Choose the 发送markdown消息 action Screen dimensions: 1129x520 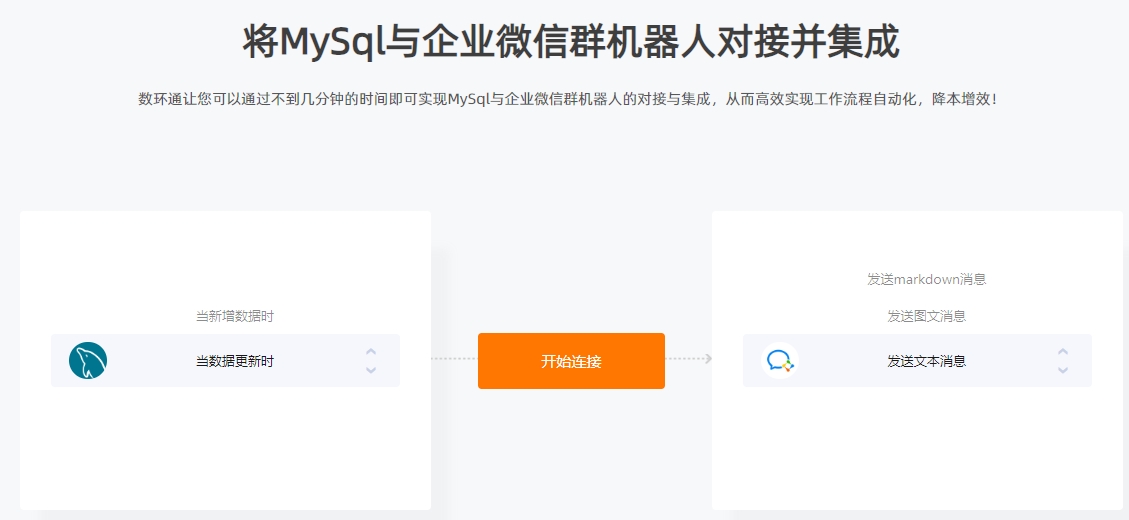927,279
